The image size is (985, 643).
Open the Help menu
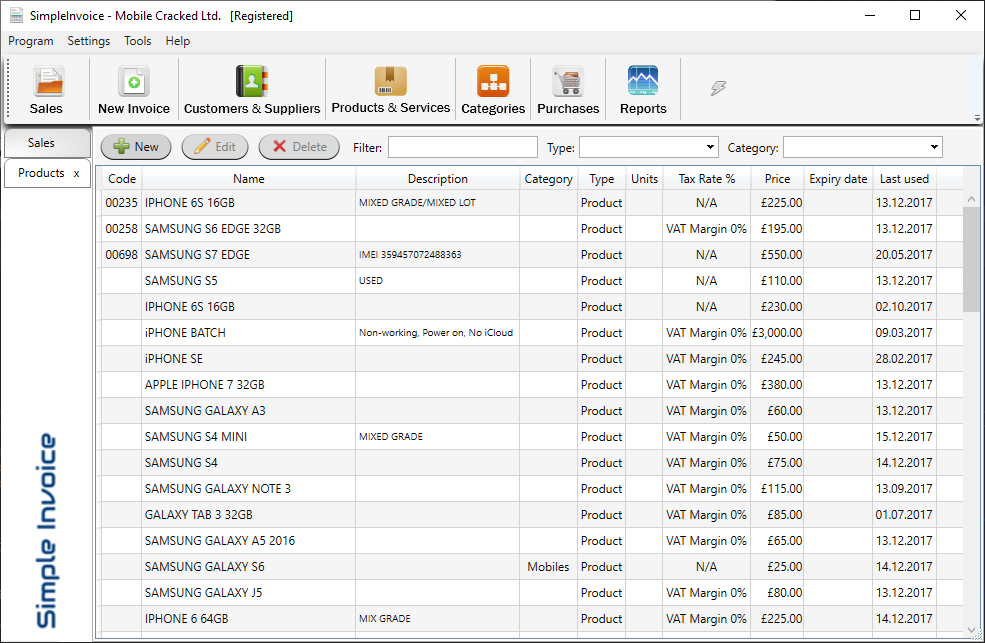click(x=178, y=41)
